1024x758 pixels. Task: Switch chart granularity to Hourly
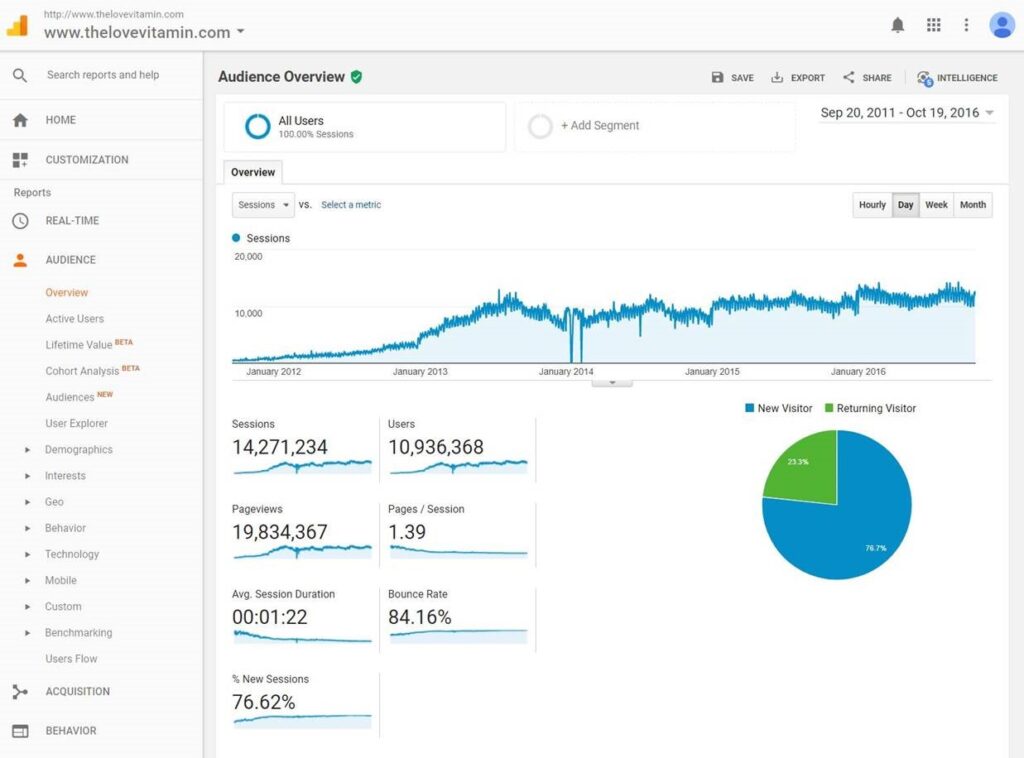coord(872,205)
